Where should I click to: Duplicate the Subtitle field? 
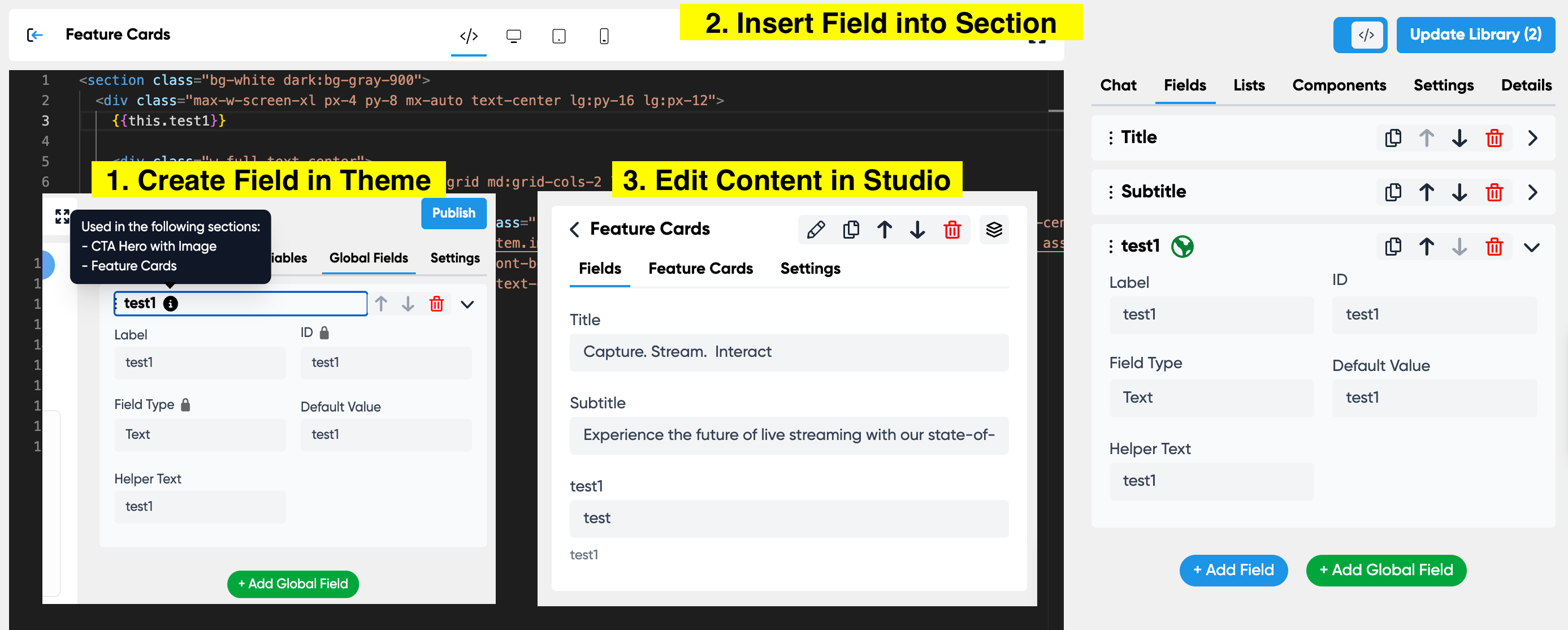tap(1393, 192)
